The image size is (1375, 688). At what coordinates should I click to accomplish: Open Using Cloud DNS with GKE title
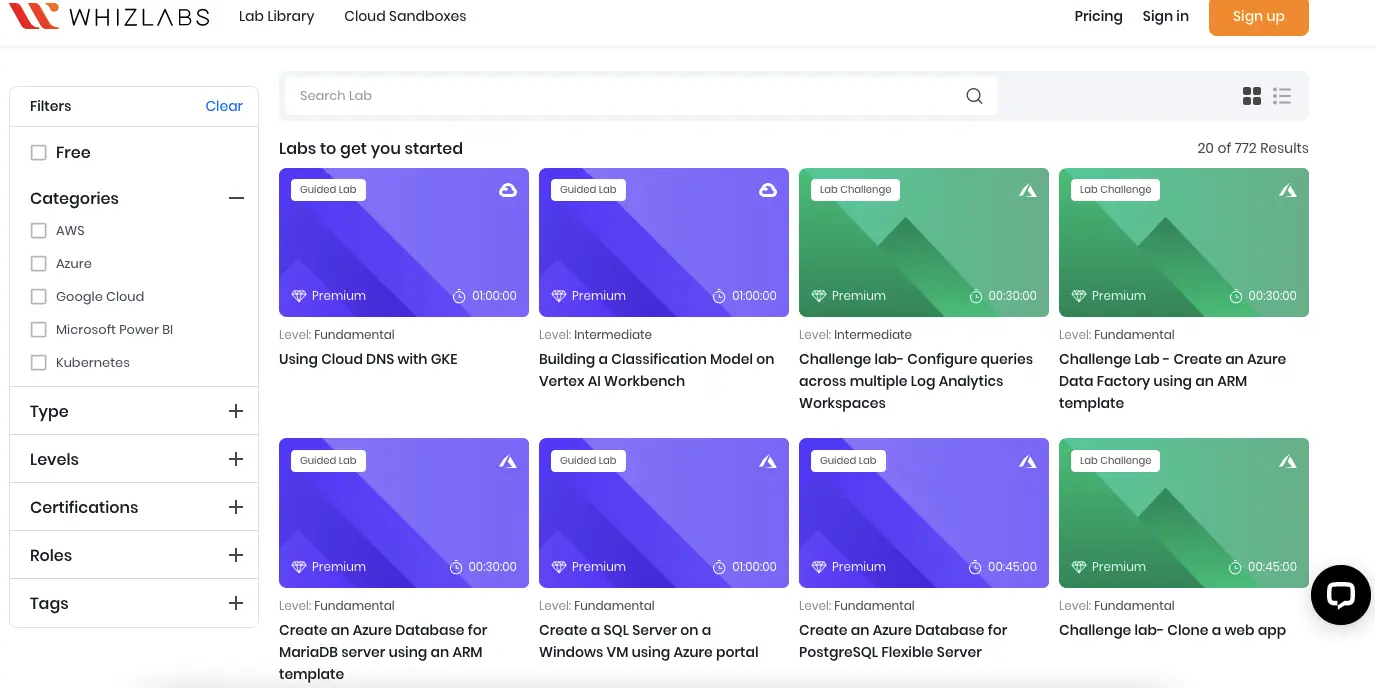pyautogui.click(x=368, y=359)
